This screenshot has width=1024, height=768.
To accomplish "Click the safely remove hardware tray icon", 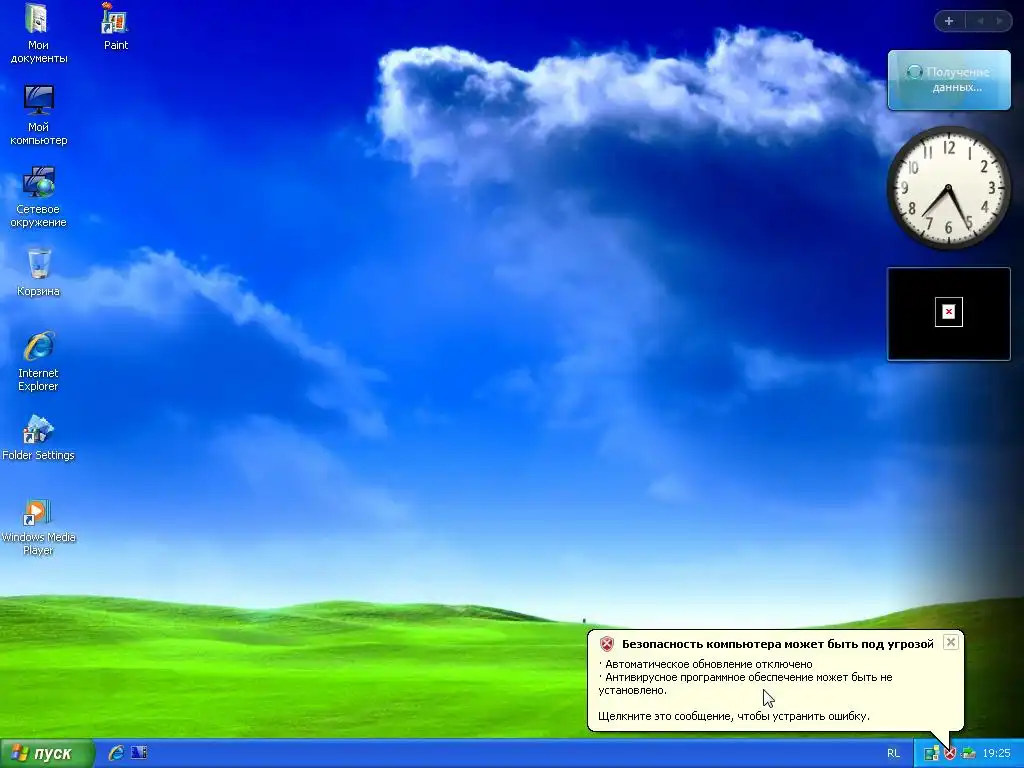I will [968, 754].
